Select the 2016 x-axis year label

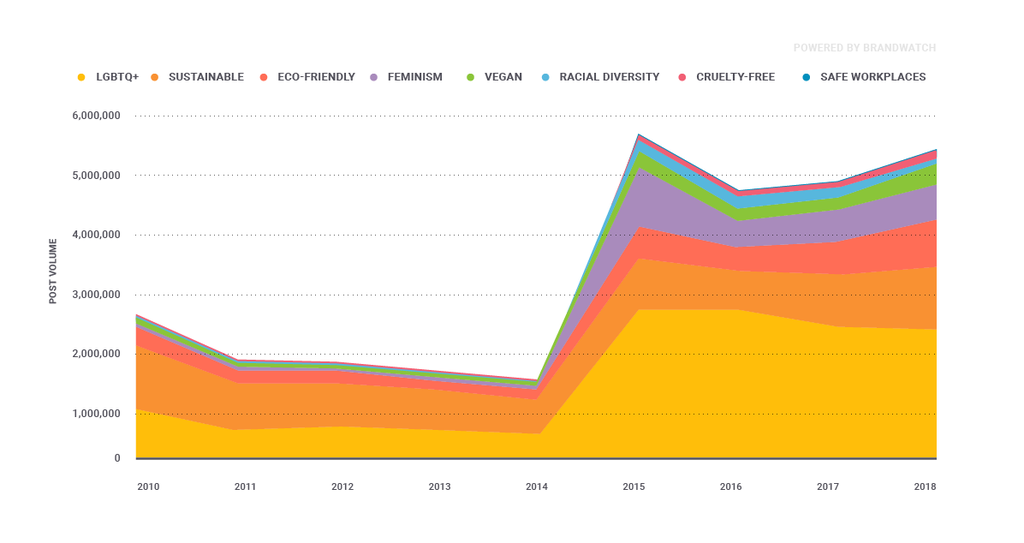click(731, 487)
